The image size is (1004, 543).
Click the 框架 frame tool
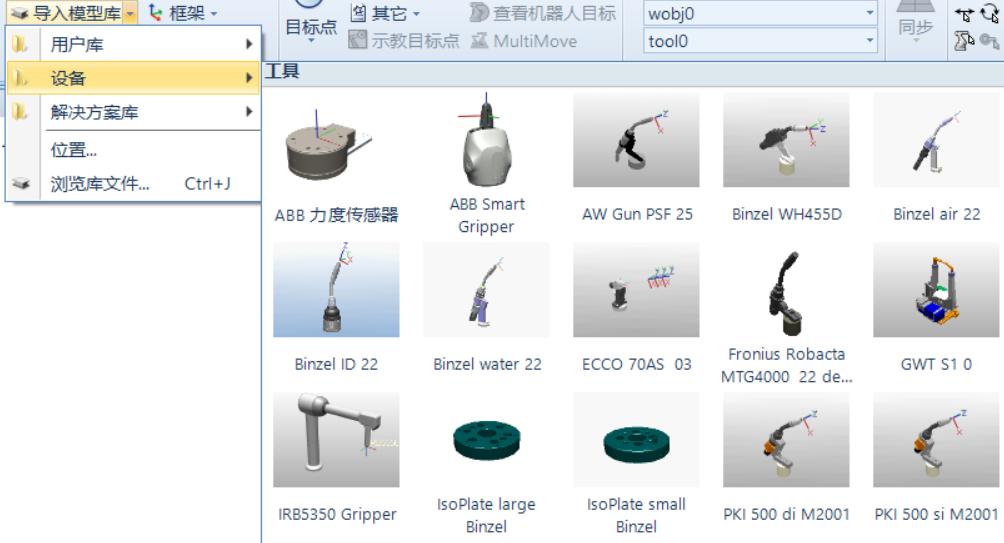175,13
